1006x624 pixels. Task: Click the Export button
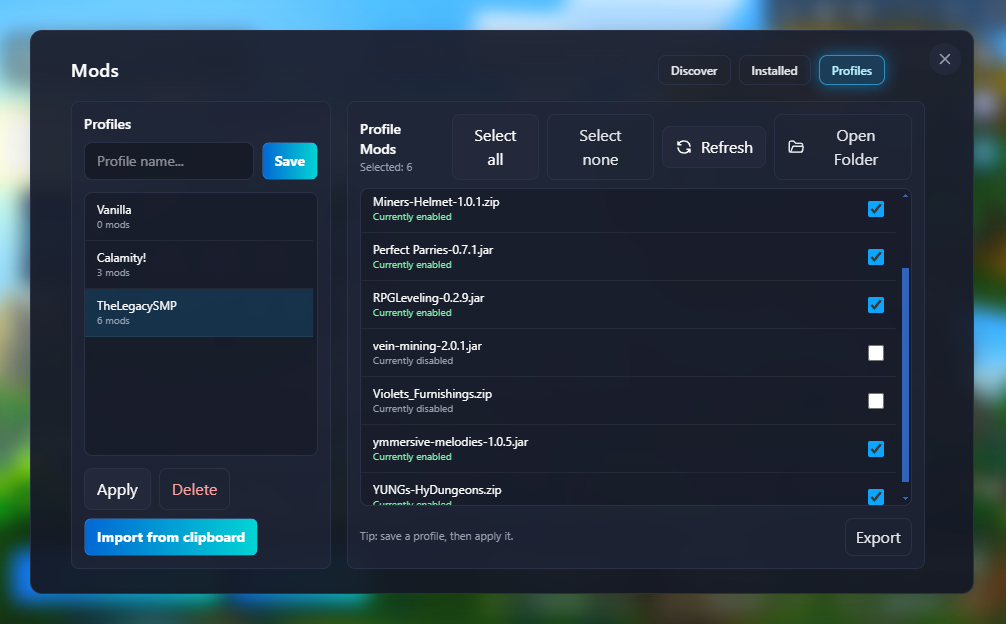[x=878, y=537]
